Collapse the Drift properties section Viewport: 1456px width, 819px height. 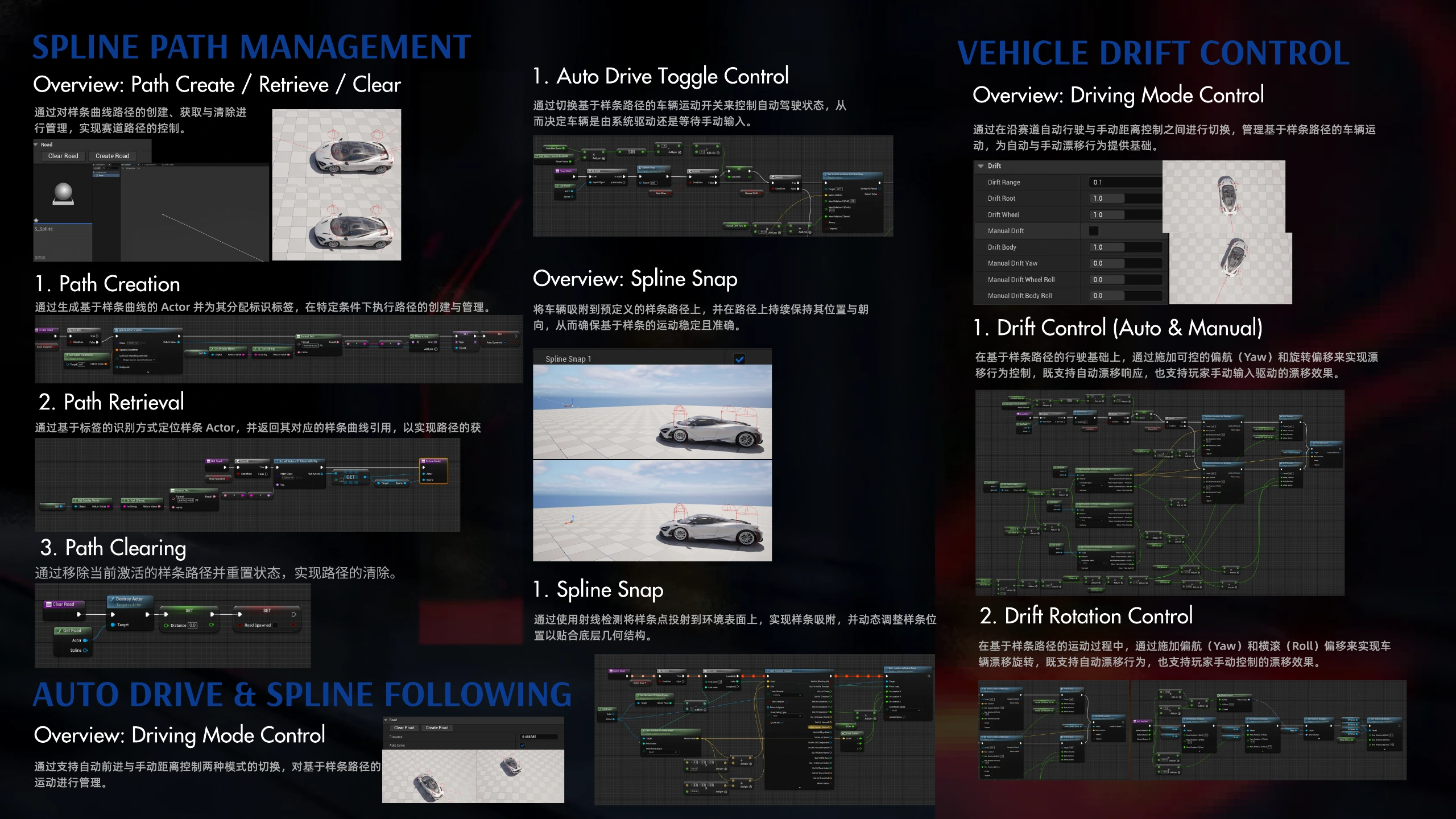(x=981, y=166)
